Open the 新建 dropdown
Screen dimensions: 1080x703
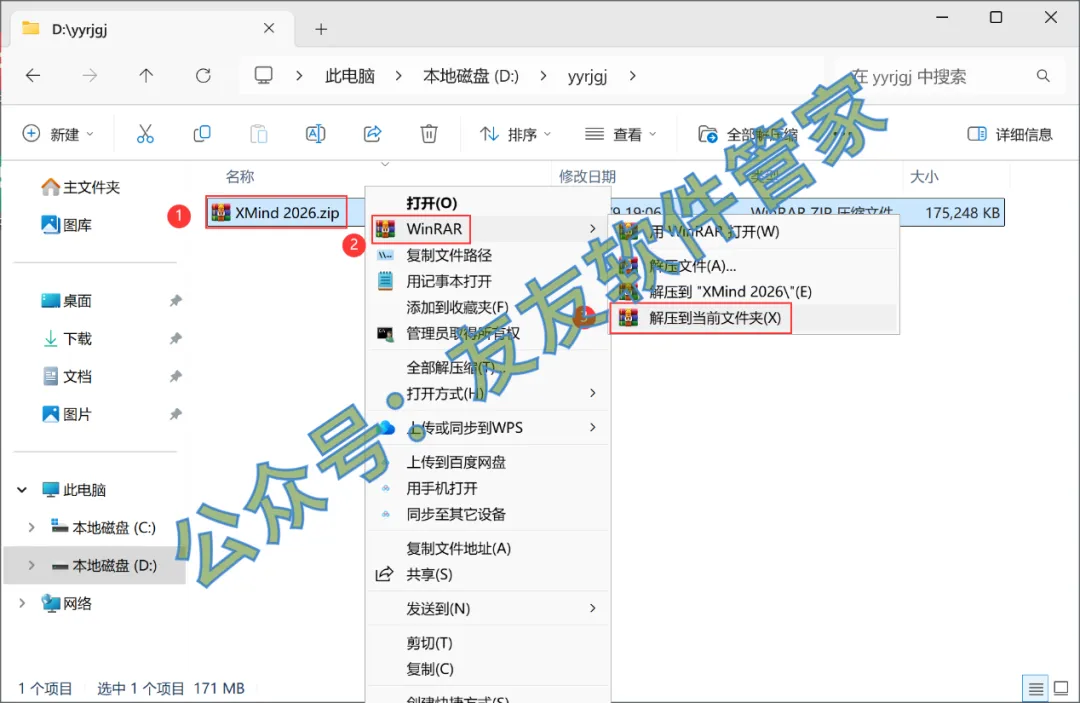(59, 134)
